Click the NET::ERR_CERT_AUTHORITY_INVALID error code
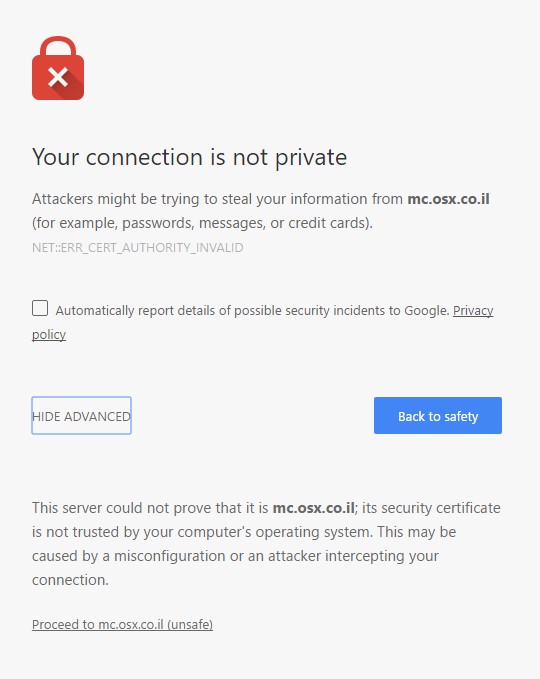 (138, 248)
